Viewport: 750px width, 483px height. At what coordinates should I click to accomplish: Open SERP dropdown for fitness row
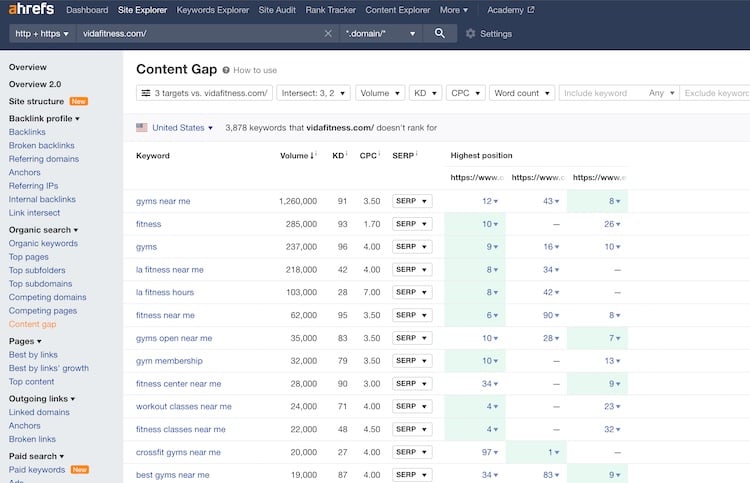(412, 224)
